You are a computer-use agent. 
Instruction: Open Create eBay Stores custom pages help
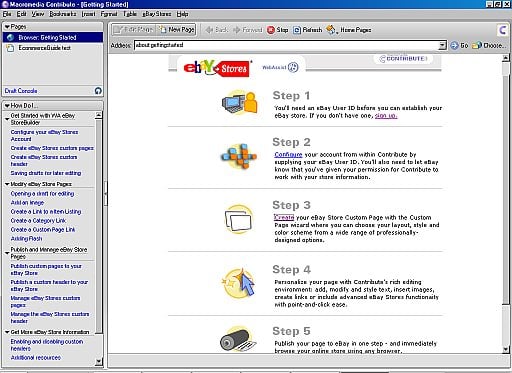[52, 148]
